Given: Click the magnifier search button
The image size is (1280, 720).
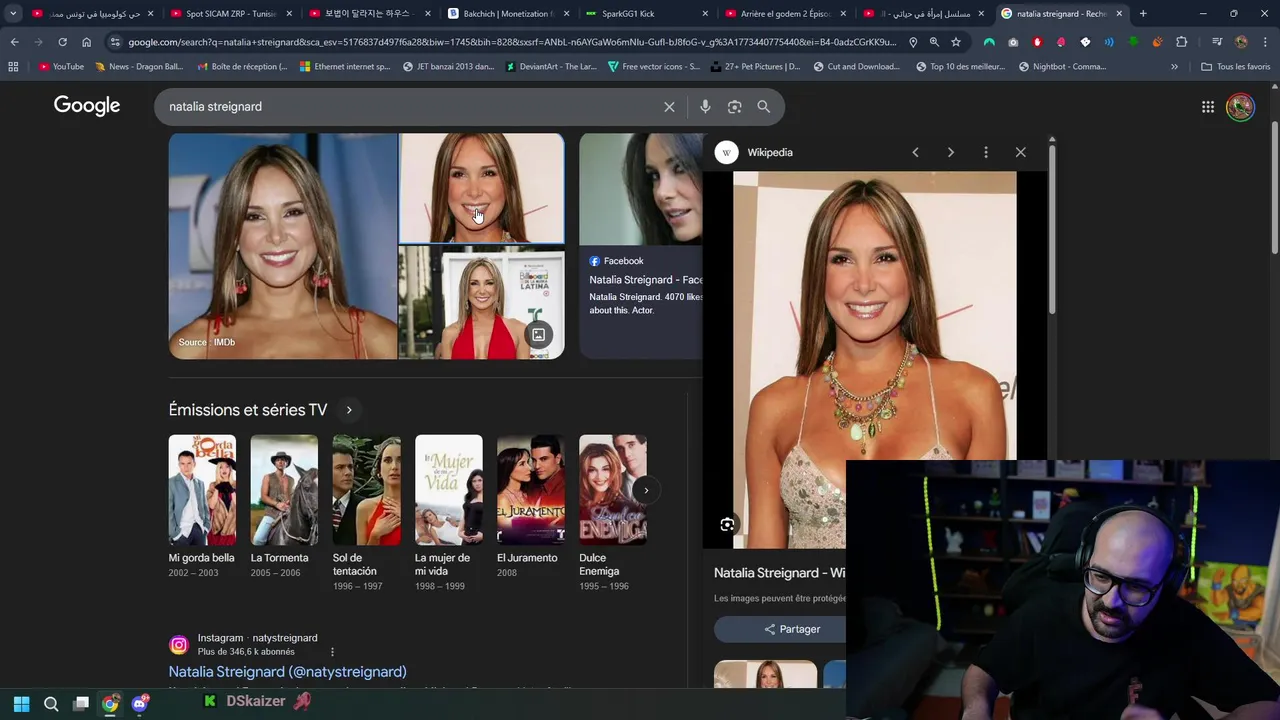Looking at the screenshot, I should (763, 107).
